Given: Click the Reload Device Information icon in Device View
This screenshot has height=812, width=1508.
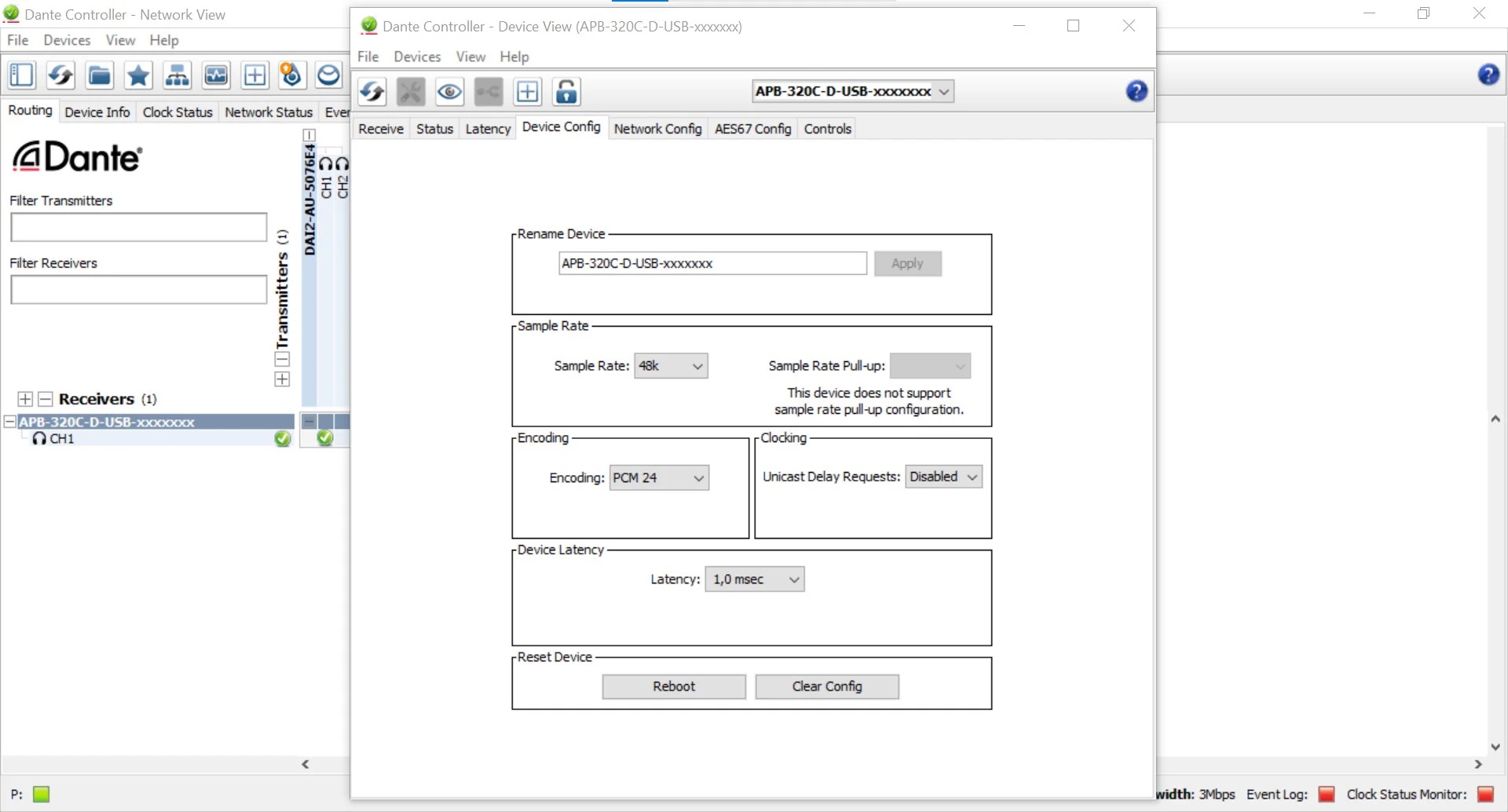Looking at the screenshot, I should pos(372,92).
